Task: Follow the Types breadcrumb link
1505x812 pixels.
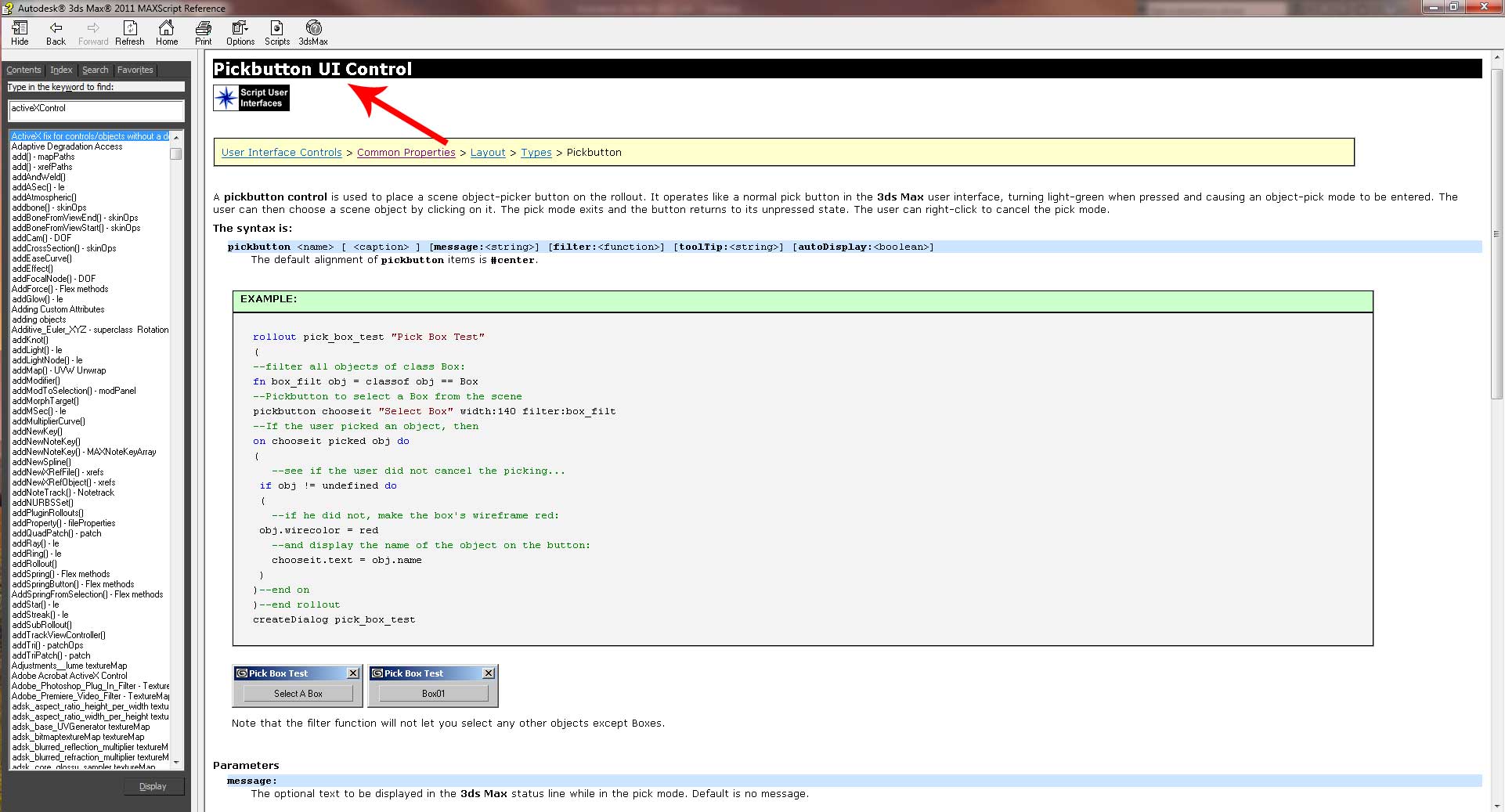Action: pyautogui.click(x=536, y=153)
